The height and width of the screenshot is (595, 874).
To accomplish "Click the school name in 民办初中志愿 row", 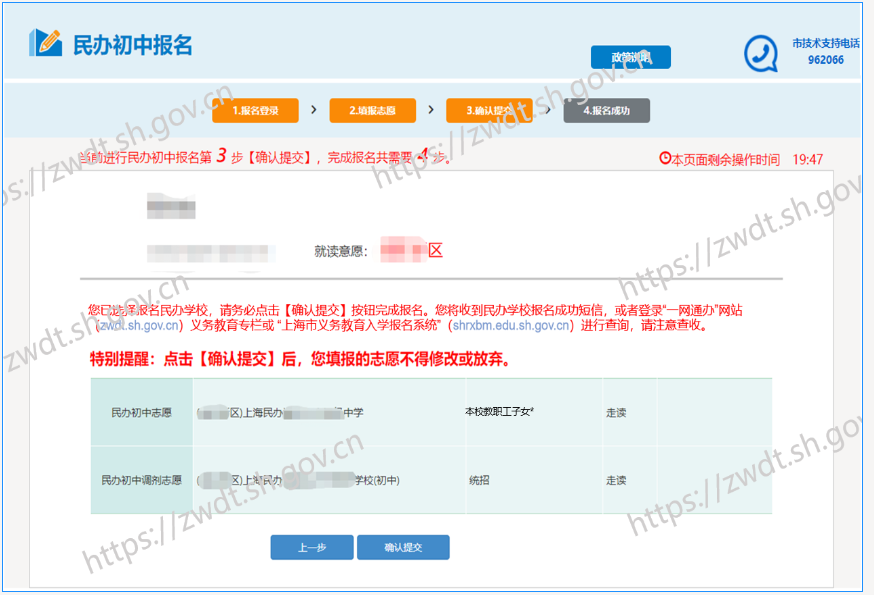I will coord(280,413).
